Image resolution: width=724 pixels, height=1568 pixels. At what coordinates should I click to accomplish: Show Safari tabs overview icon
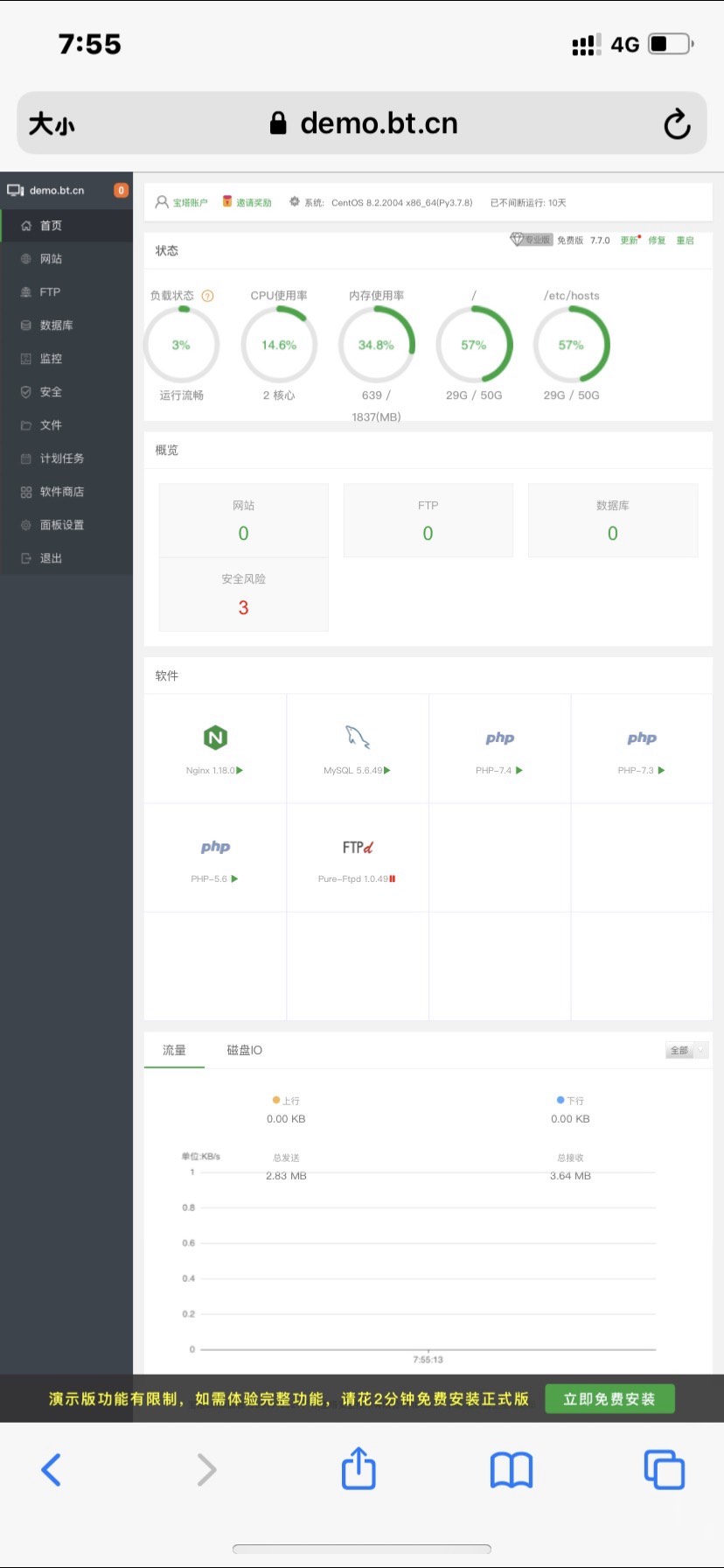pos(664,1469)
